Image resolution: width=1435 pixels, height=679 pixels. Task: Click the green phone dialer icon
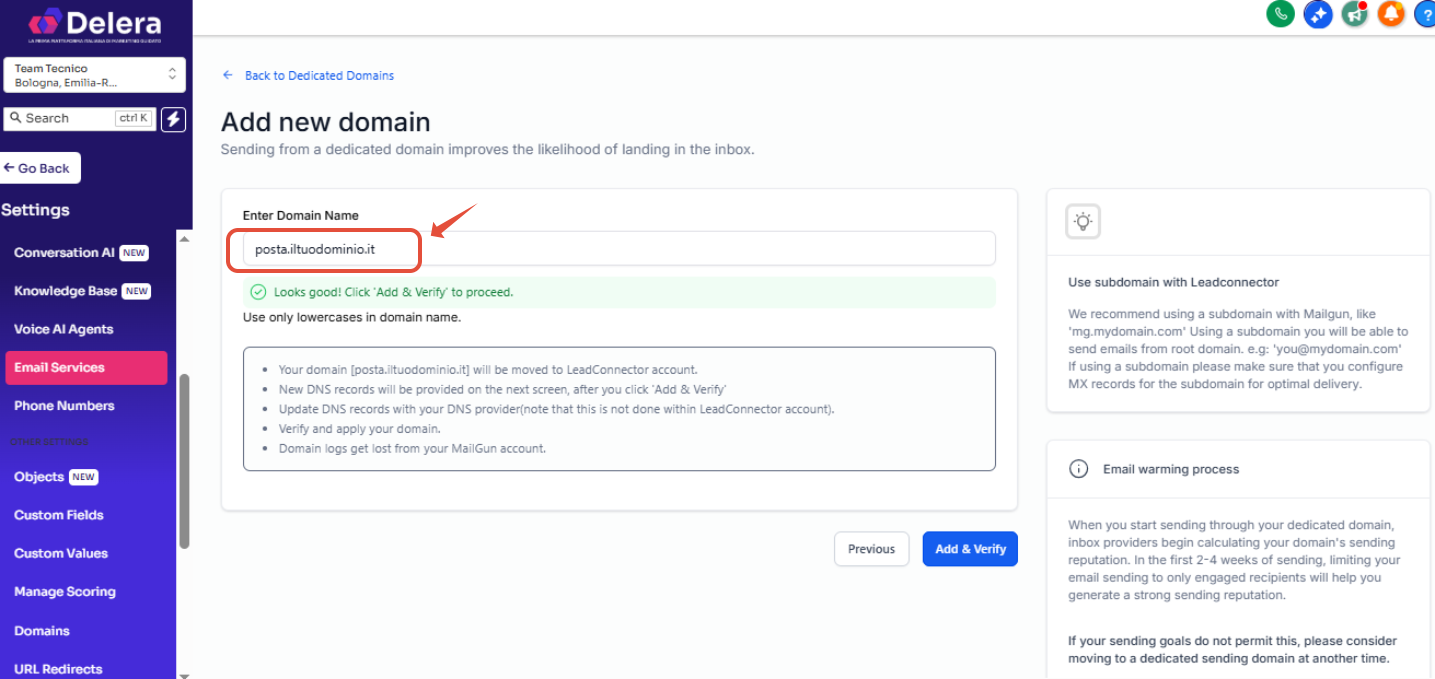pyautogui.click(x=1280, y=13)
